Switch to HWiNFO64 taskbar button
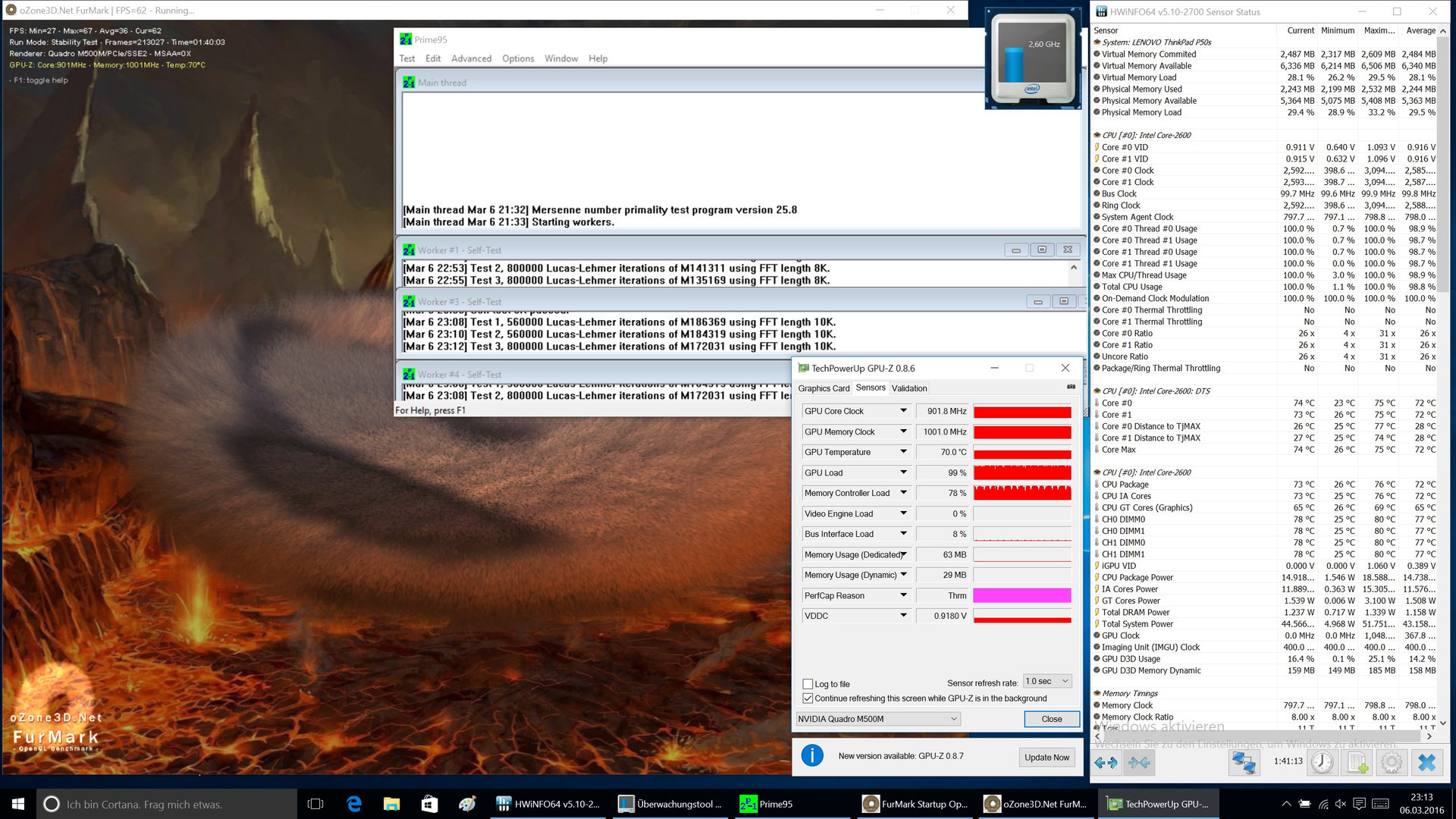This screenshot has height=819, width=1456. click(x=548, y=804)
